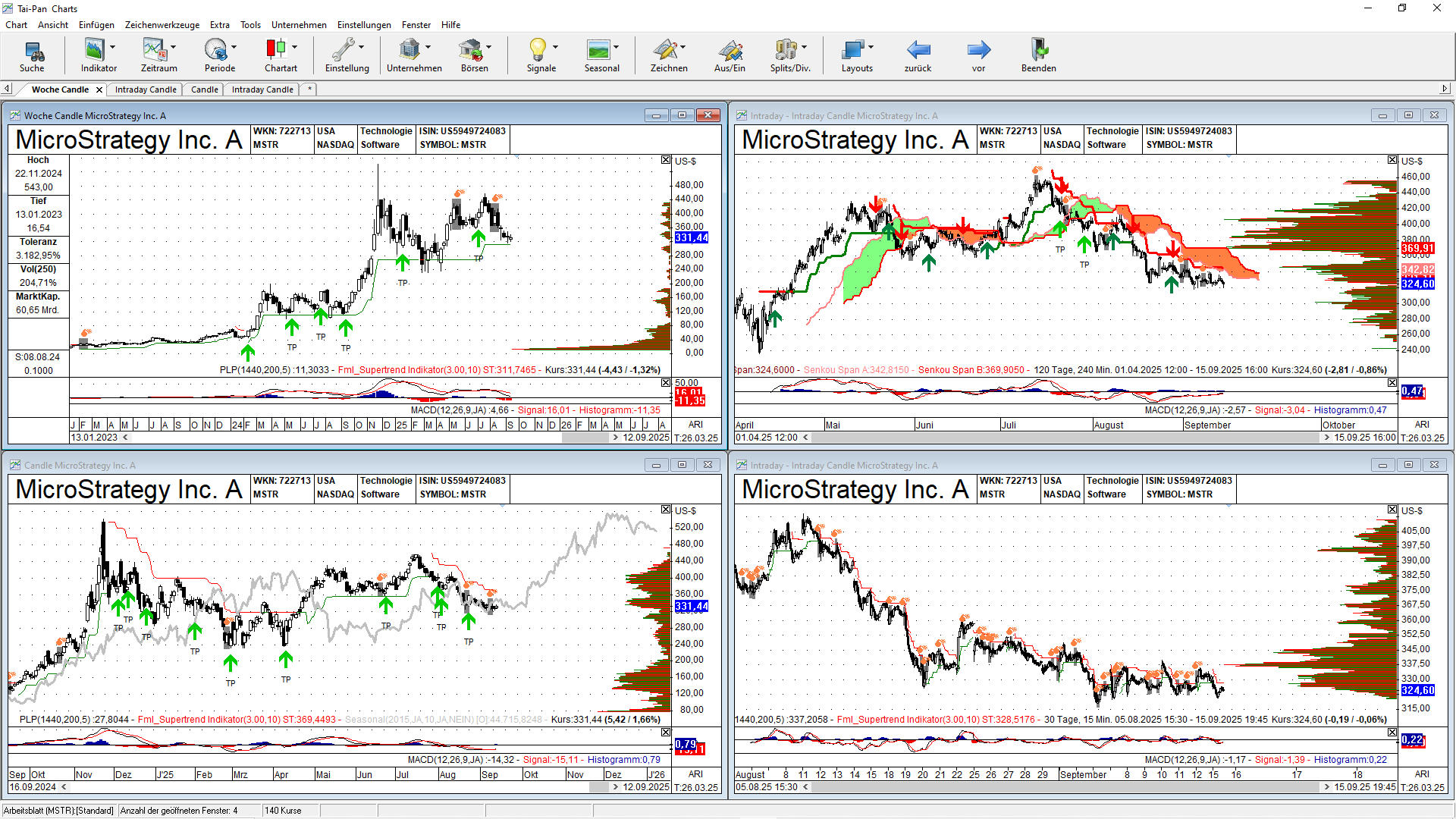Click the new tab asterisk button
1456x819 pixels.
pos(309,89)
